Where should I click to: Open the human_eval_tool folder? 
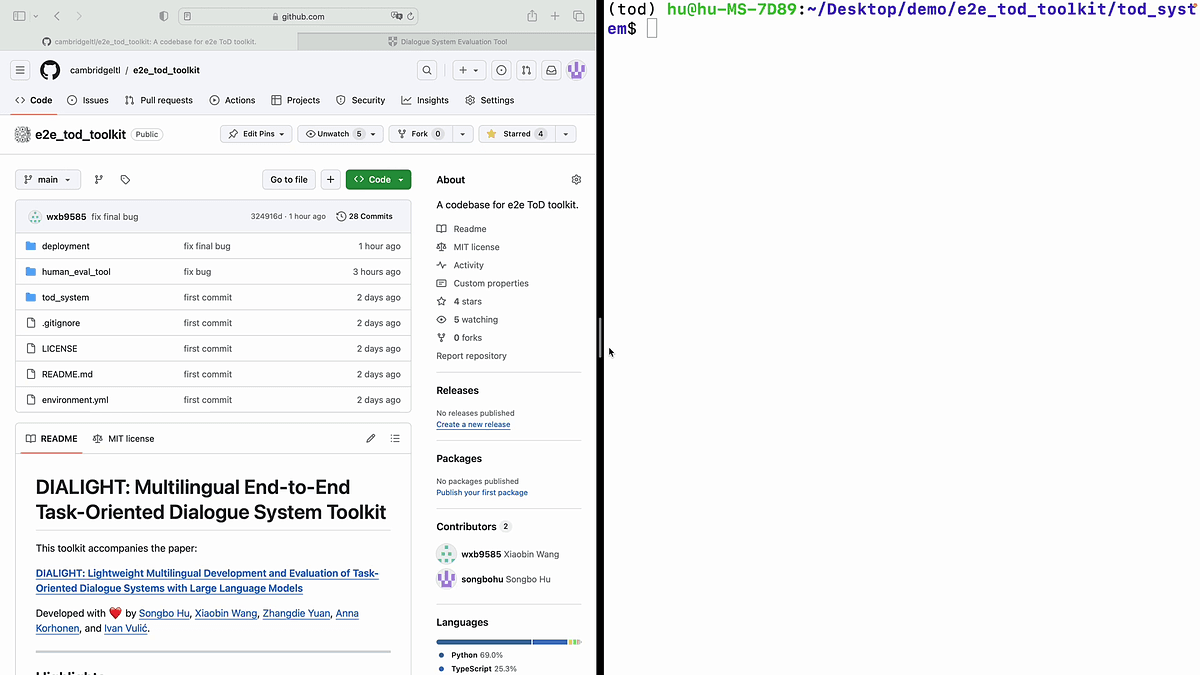[x=76, y=272]
